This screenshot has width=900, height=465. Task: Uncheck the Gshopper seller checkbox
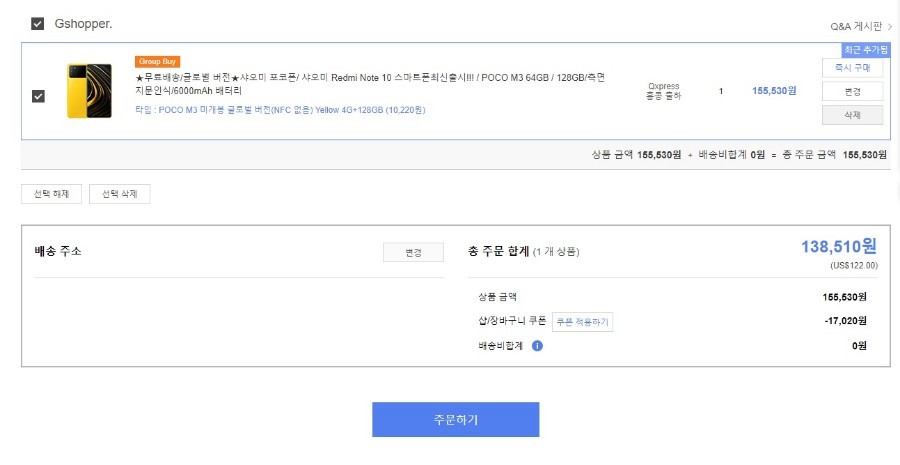point(37,24)
